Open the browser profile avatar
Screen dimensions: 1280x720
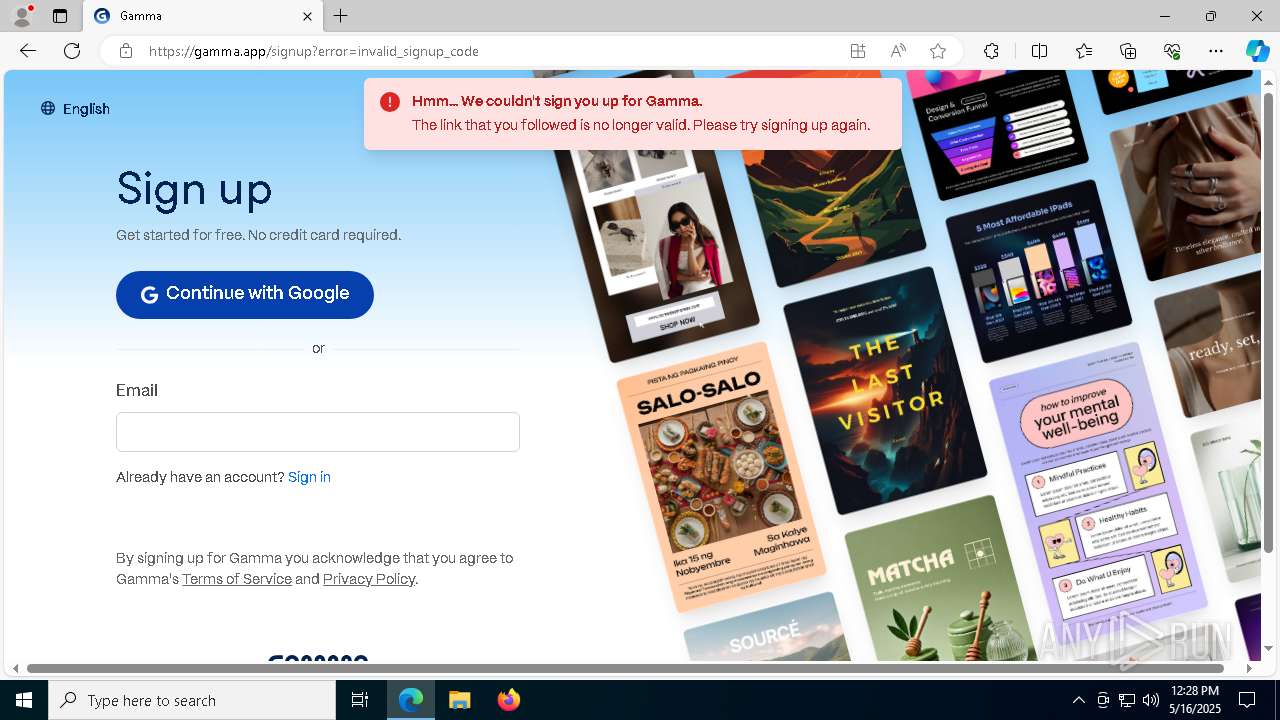22,16
